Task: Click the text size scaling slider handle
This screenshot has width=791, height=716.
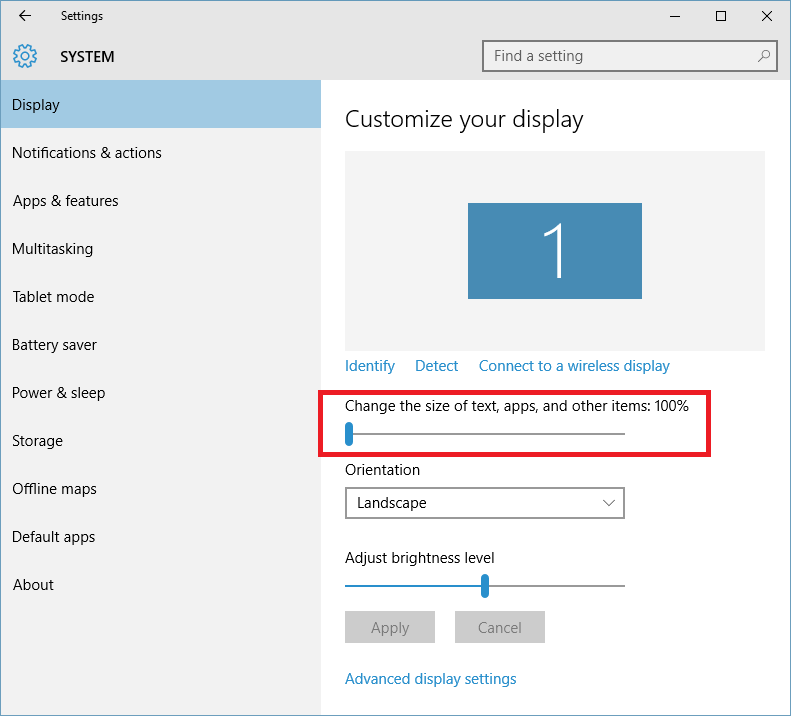Action: pos(349,434)
